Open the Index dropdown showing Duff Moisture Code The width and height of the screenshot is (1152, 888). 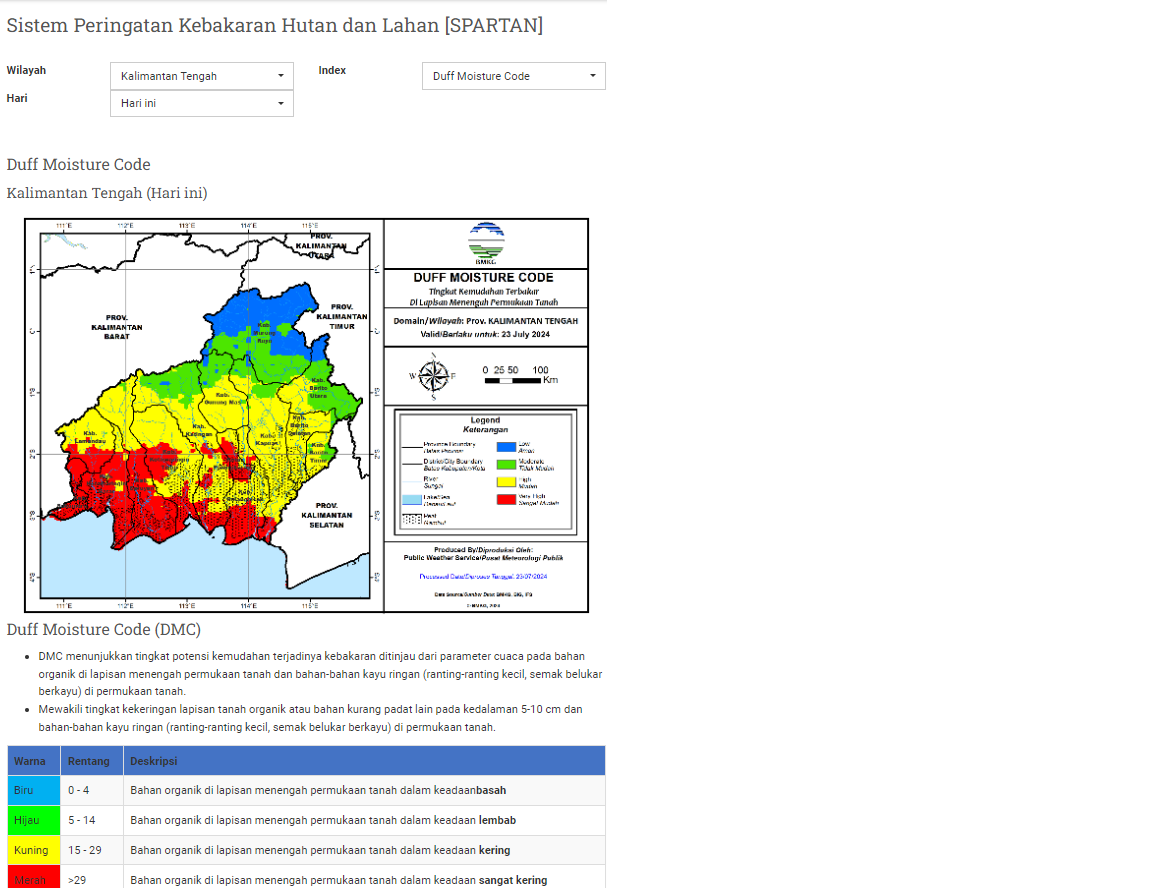point(514,76)
